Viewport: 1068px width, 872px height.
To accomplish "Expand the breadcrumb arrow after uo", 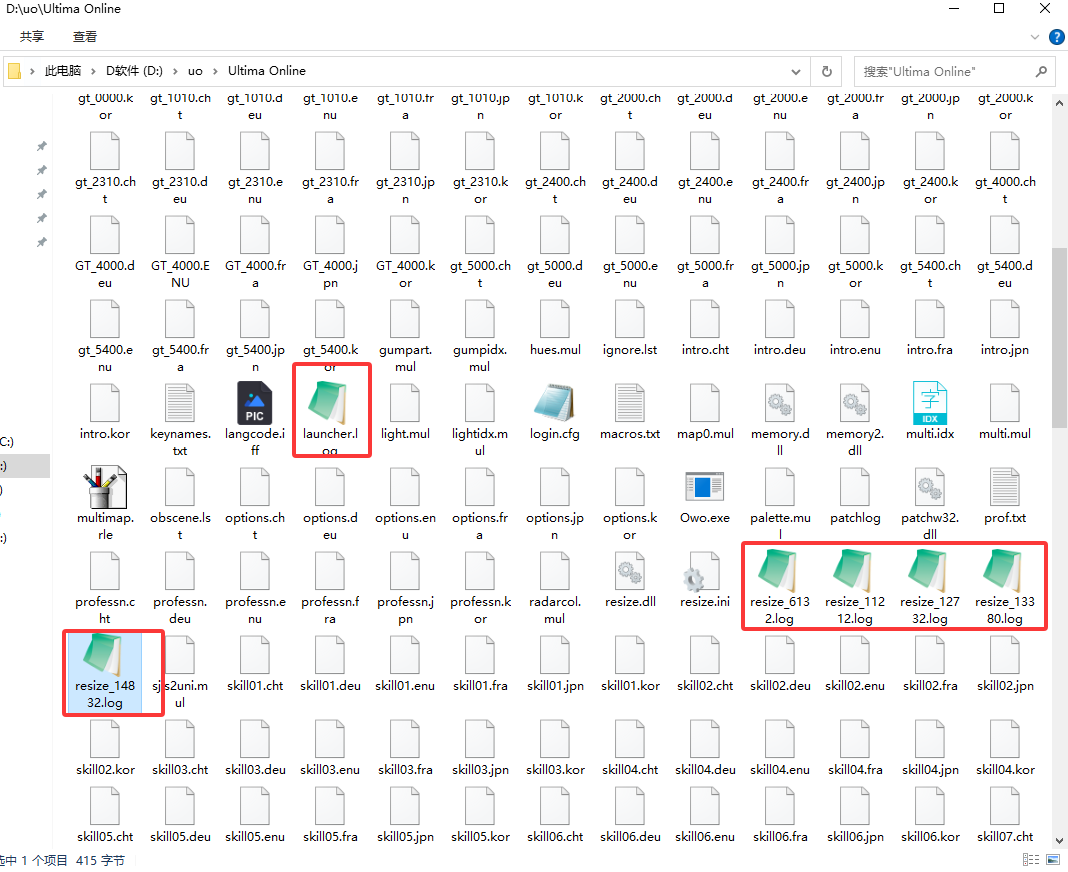I will (x=215, y=71).
